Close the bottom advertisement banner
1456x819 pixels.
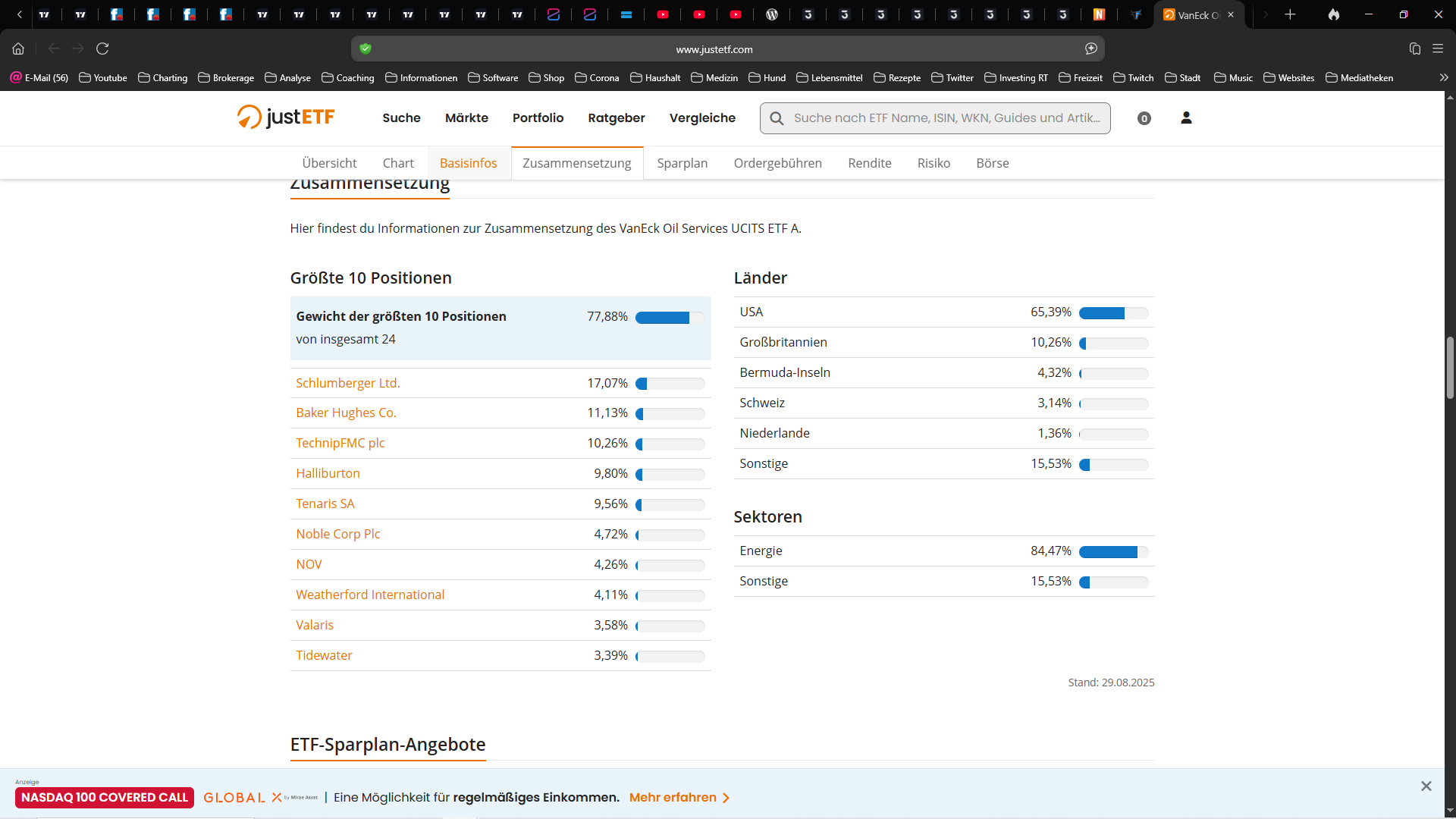coord(1426,786)
